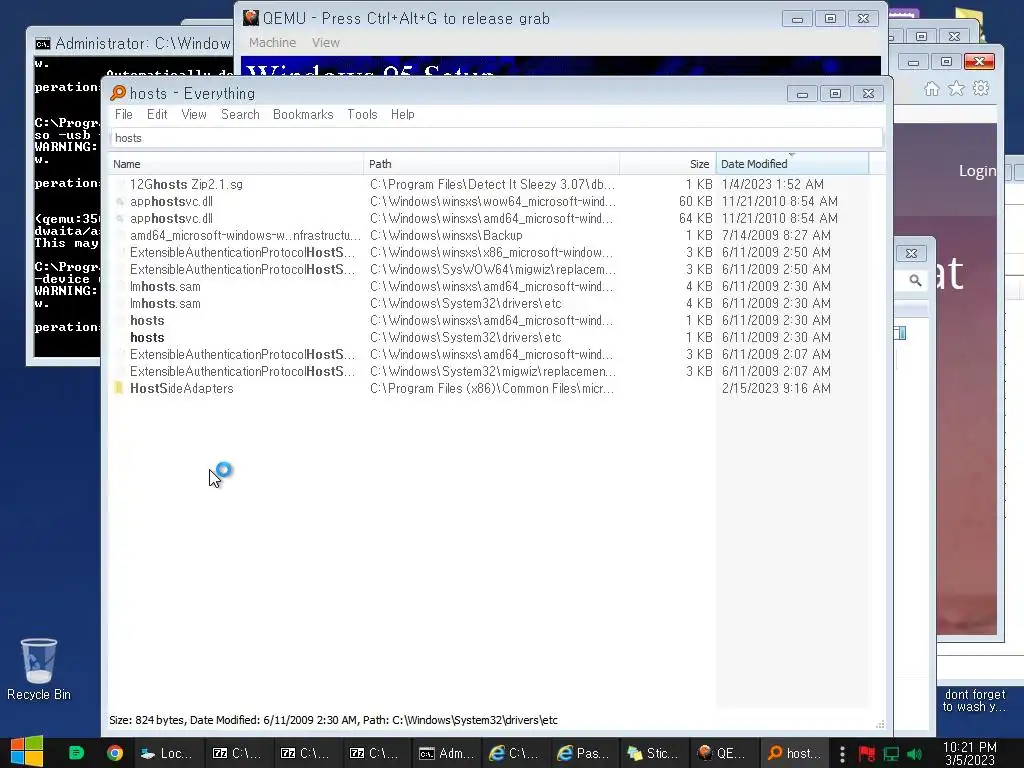Click the sticky note 'dont forget to wash'
This screenshot has width=1024, height=768.
(975, 700)
